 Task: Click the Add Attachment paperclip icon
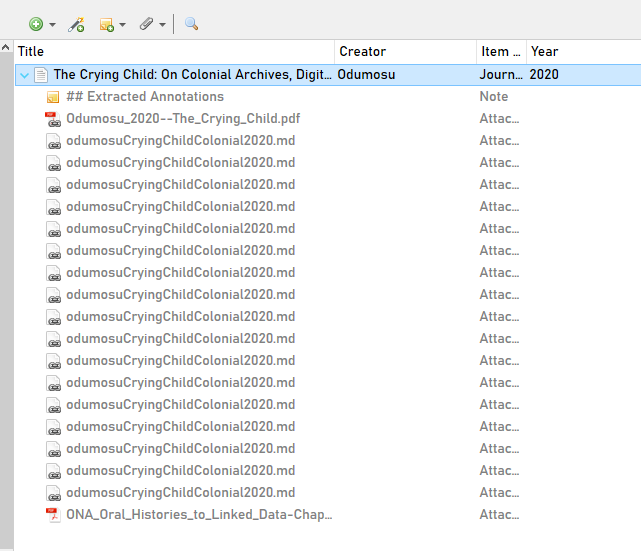point(146,24)
